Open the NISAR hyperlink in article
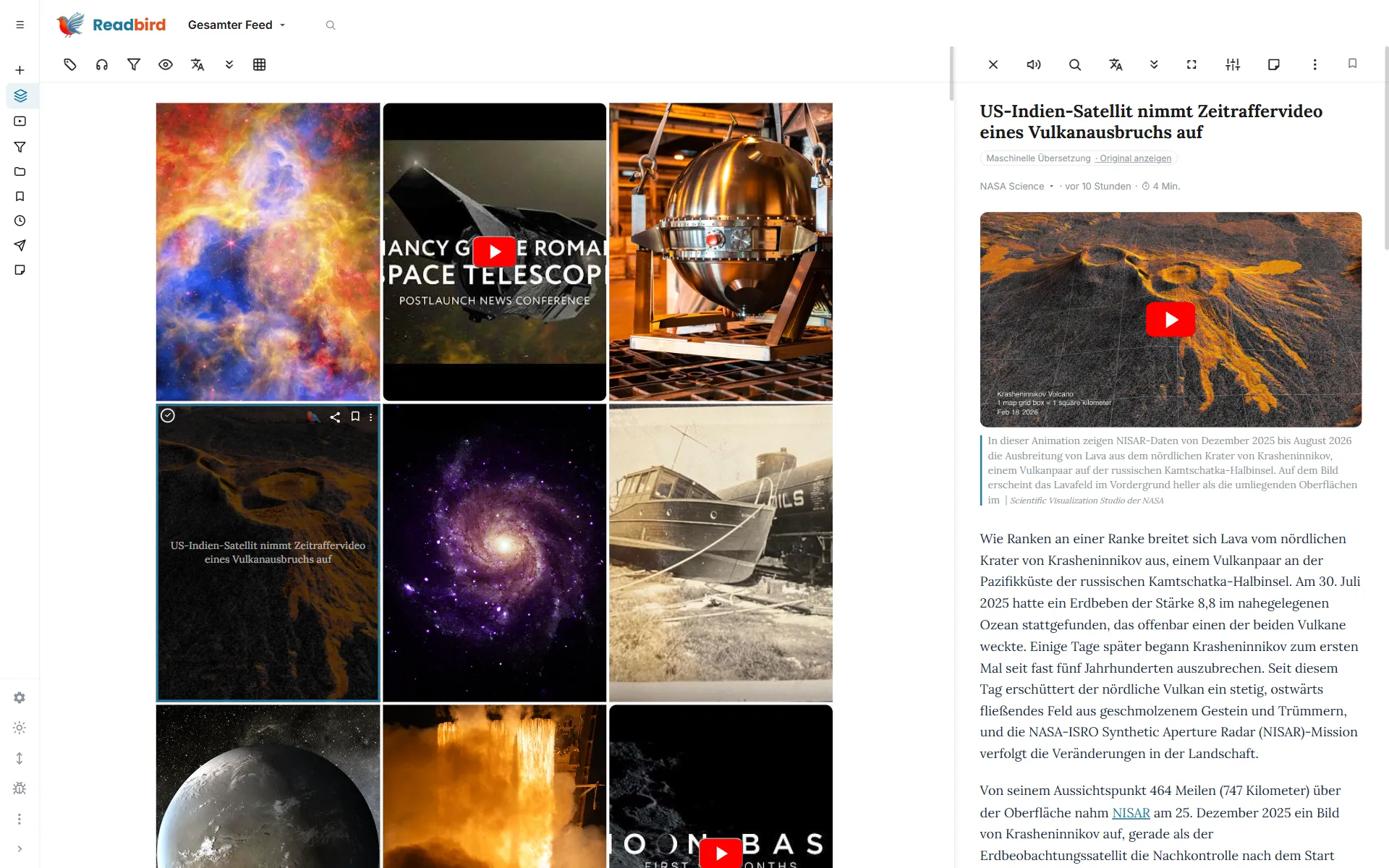 (x=1131, y=812)
